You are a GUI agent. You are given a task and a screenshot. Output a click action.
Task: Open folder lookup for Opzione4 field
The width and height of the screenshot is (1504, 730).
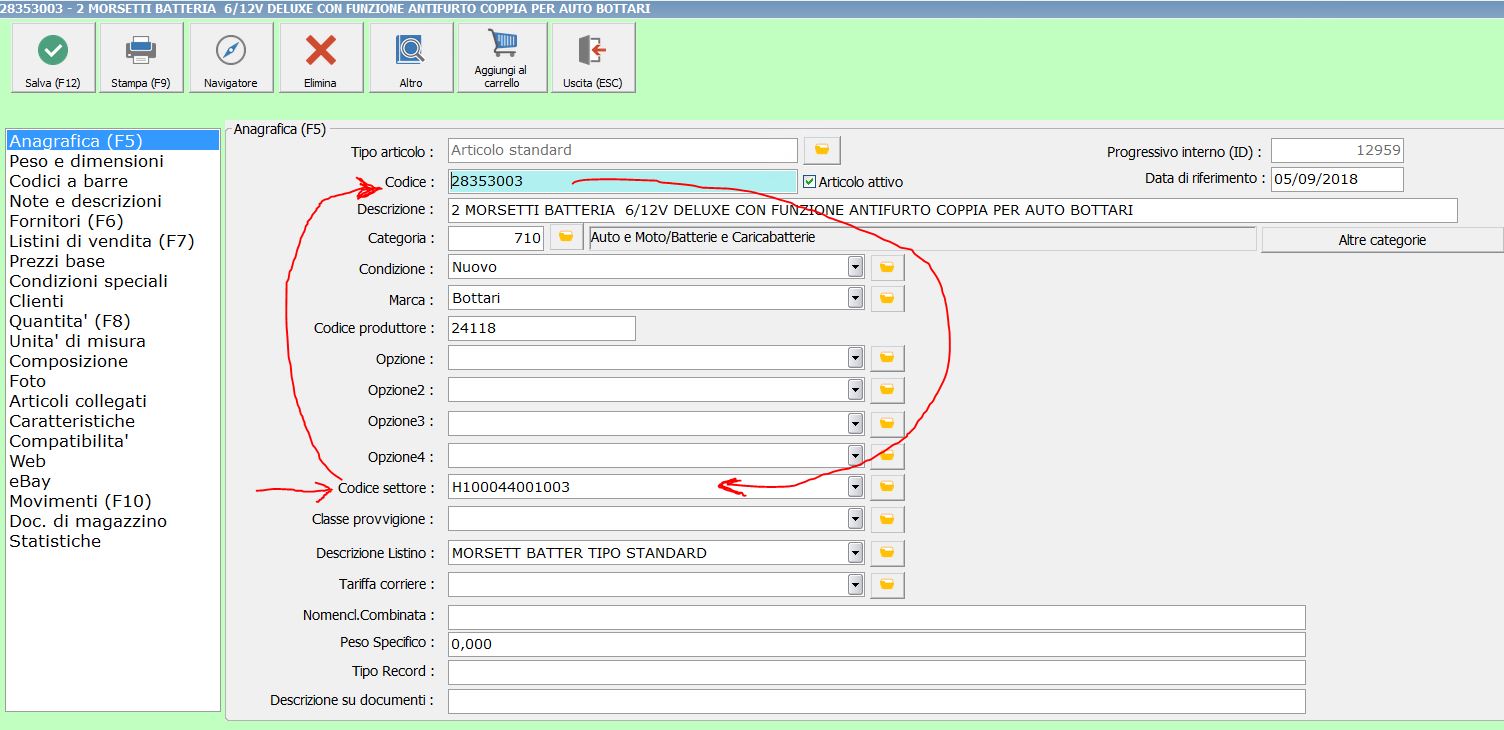pos(887,456)
